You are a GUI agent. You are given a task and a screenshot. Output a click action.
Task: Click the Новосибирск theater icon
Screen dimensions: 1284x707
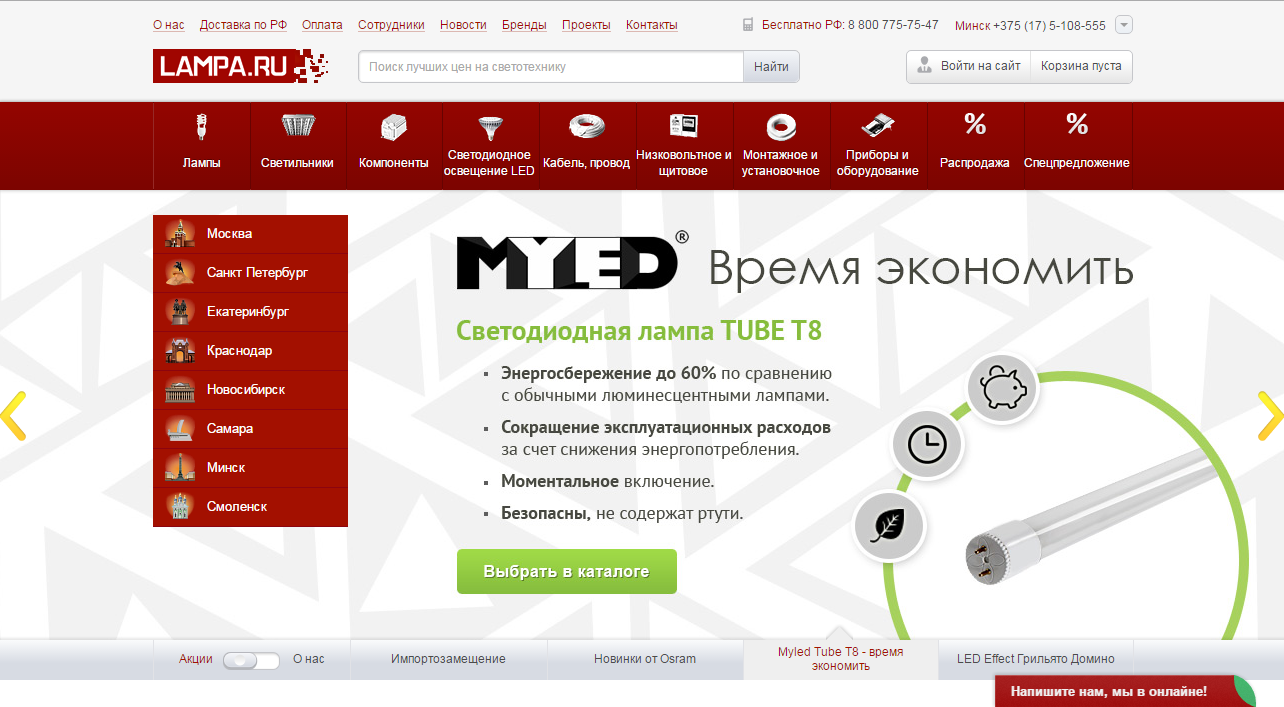pos(180,390)
